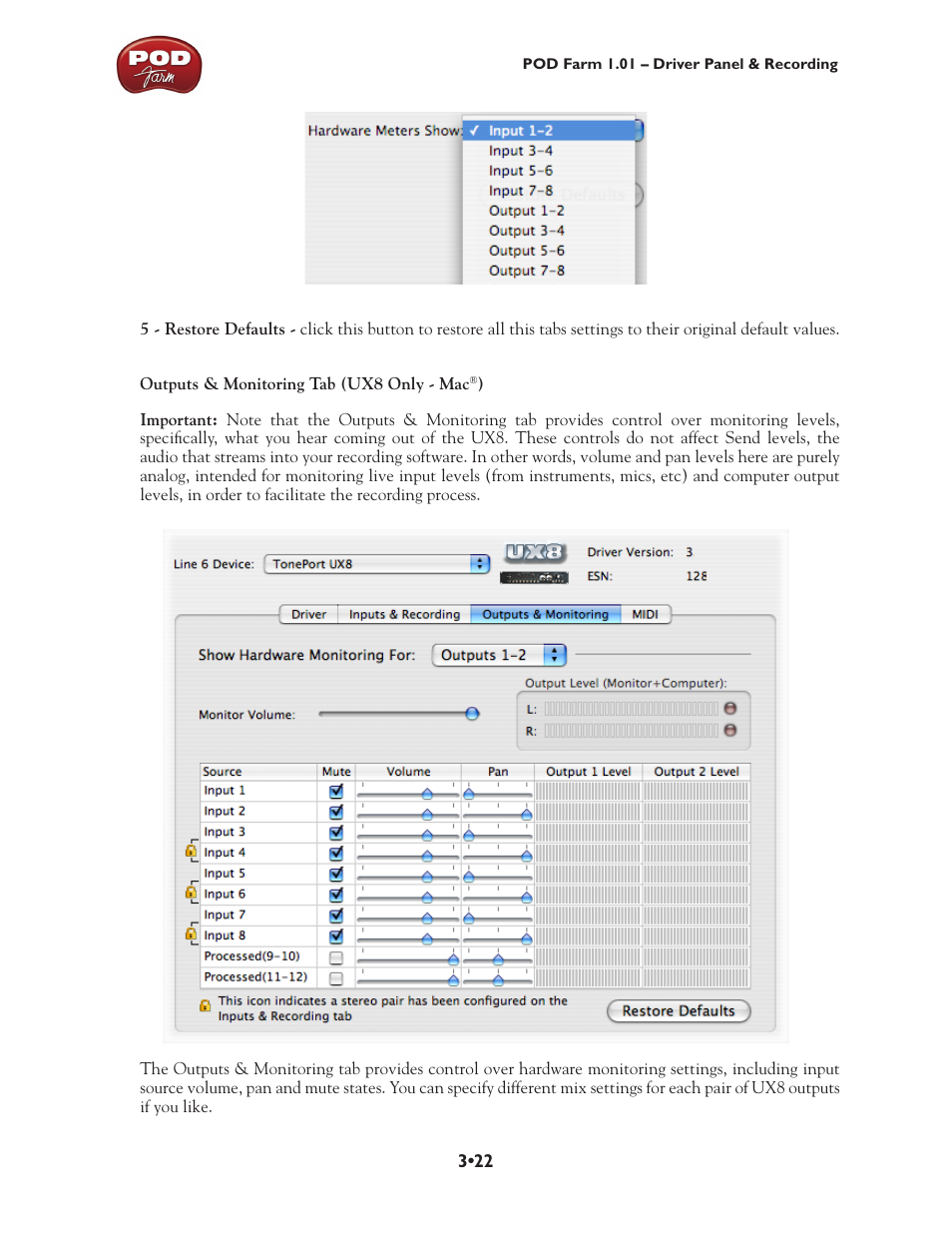952x1233 pixels.
Task: Enable Mute for Processed(9-10)
Action: click(336, 957)
